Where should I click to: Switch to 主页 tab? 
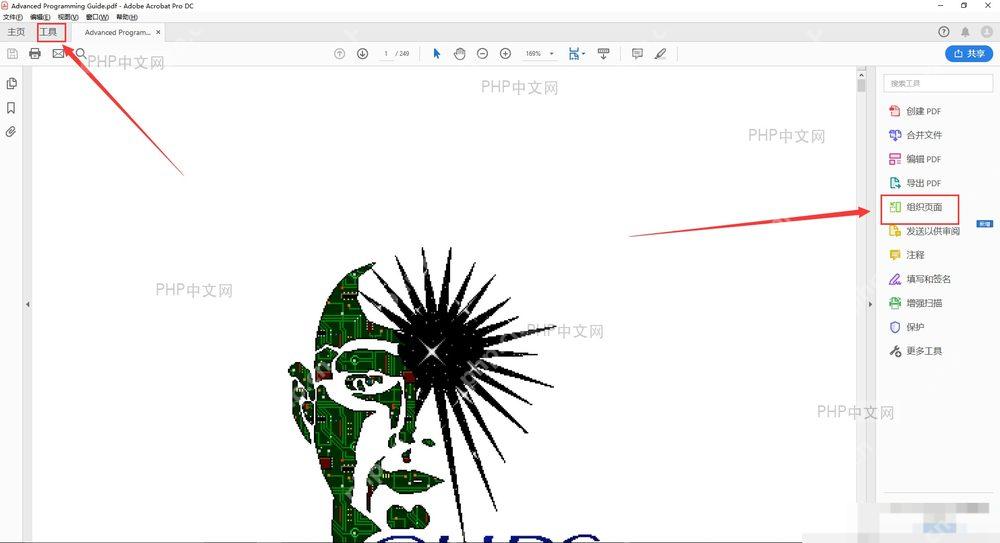click(x=16, y=32)
